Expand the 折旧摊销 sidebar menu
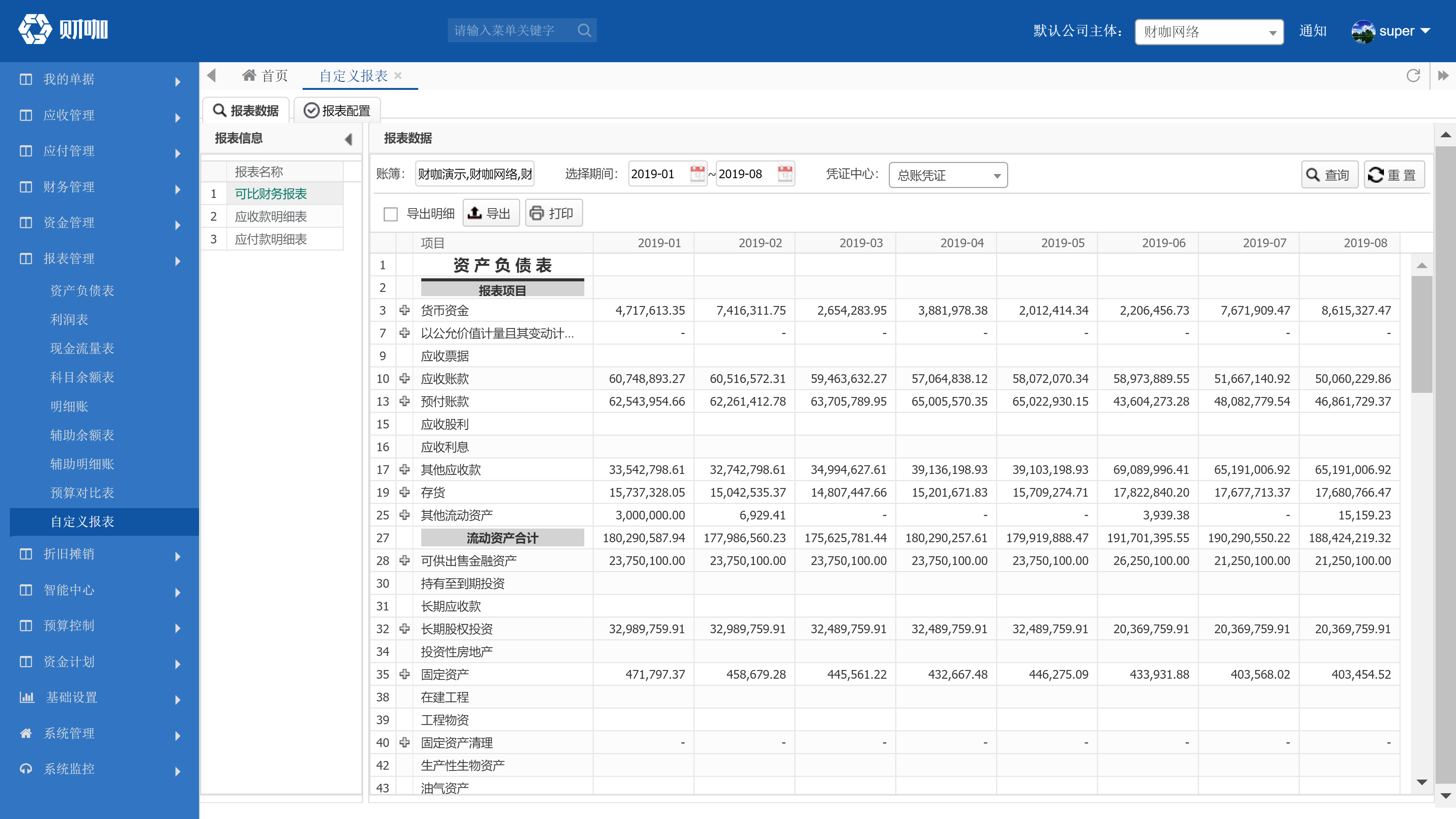 point(99,554)
